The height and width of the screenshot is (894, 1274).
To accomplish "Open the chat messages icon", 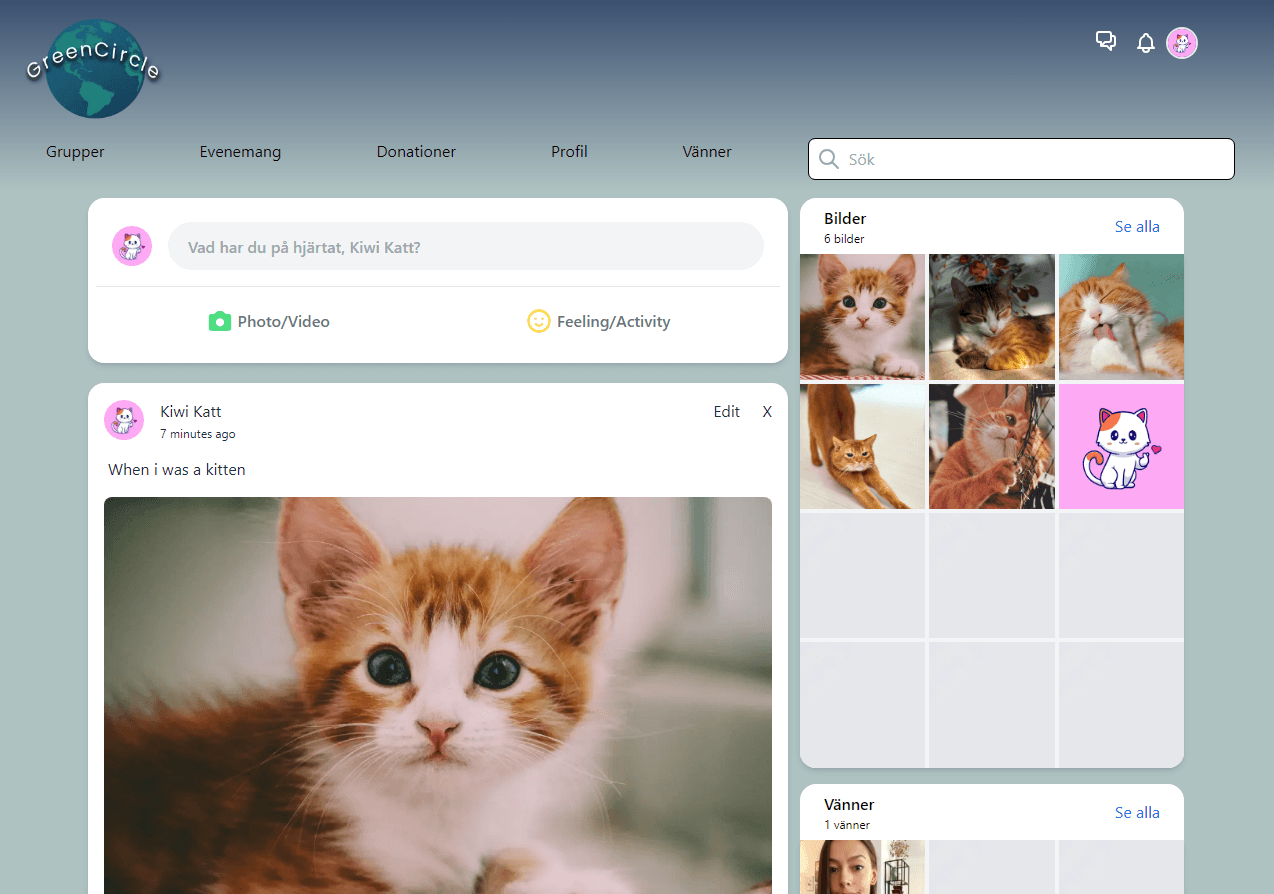I will [x=1106, y=41].
